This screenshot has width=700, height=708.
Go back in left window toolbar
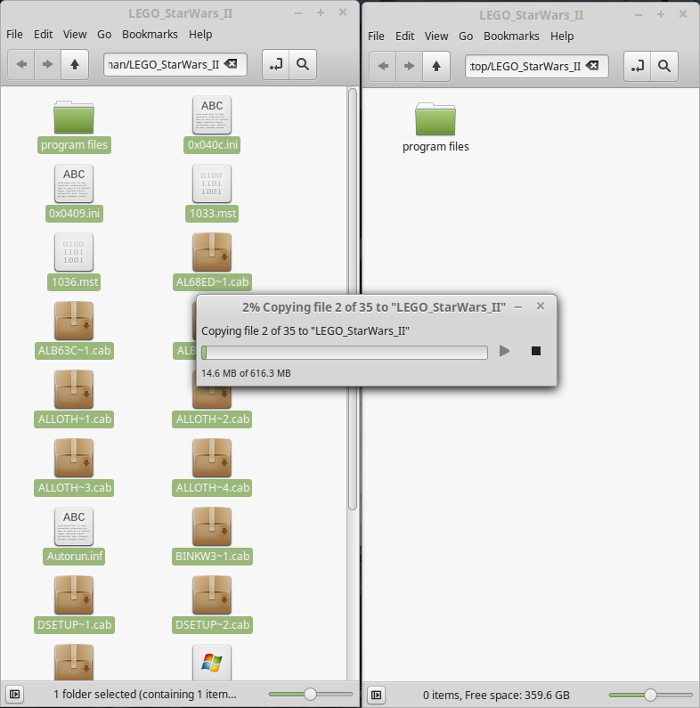pos(21,65)
